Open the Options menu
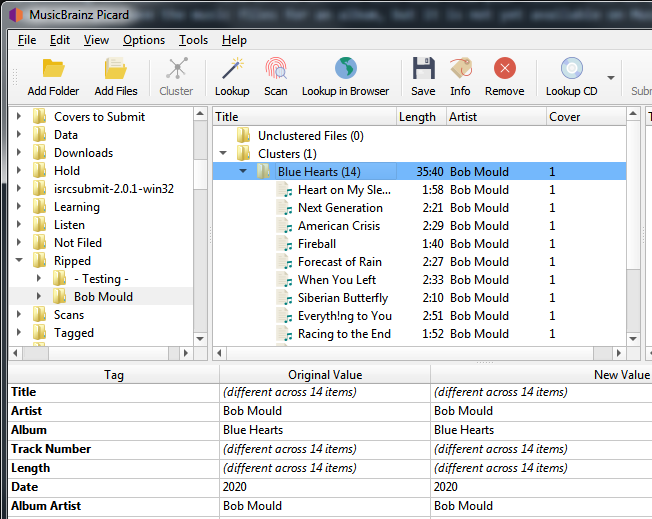The image size is (652, 519). pyautogui.click(x=144, y=40)
